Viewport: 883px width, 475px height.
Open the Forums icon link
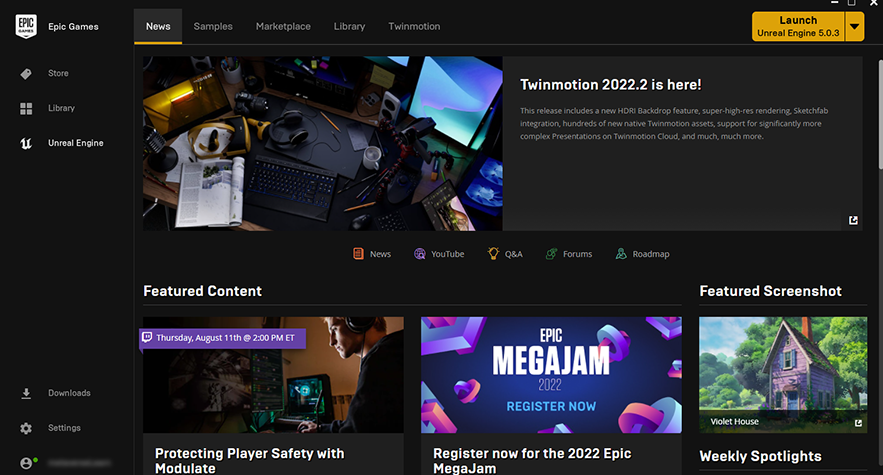pyautogui.click(x=551, y=254)
